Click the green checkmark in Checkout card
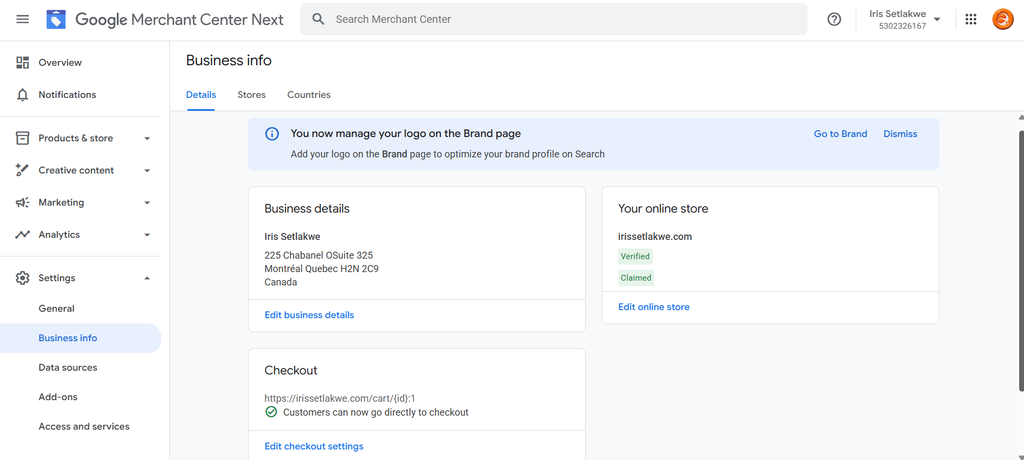 coord(271,412)
